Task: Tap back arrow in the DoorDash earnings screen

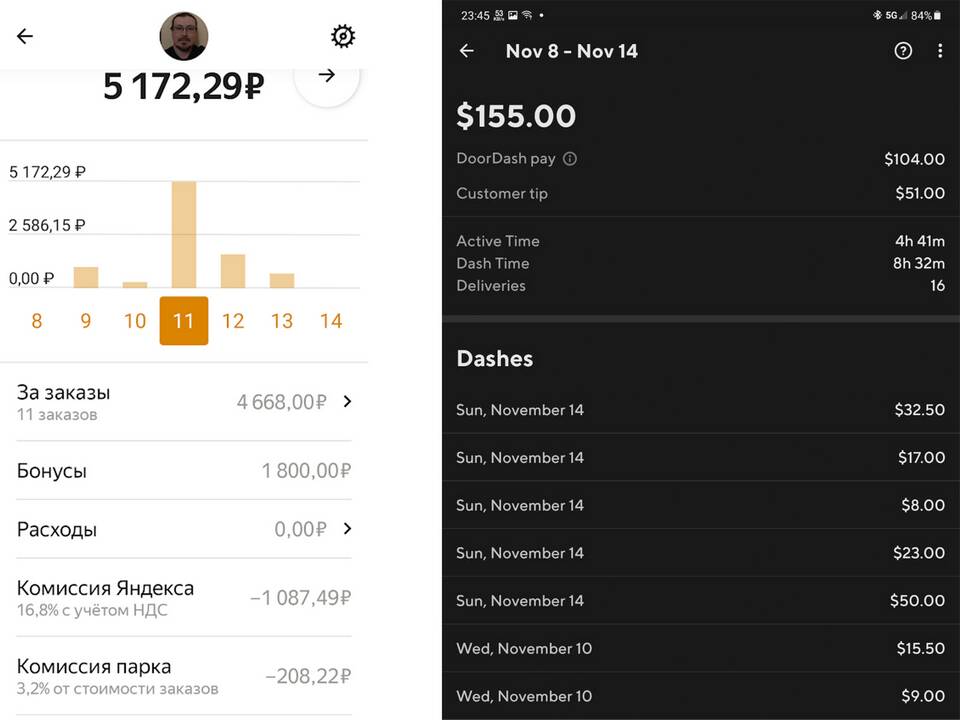Action: coord(467,51)
